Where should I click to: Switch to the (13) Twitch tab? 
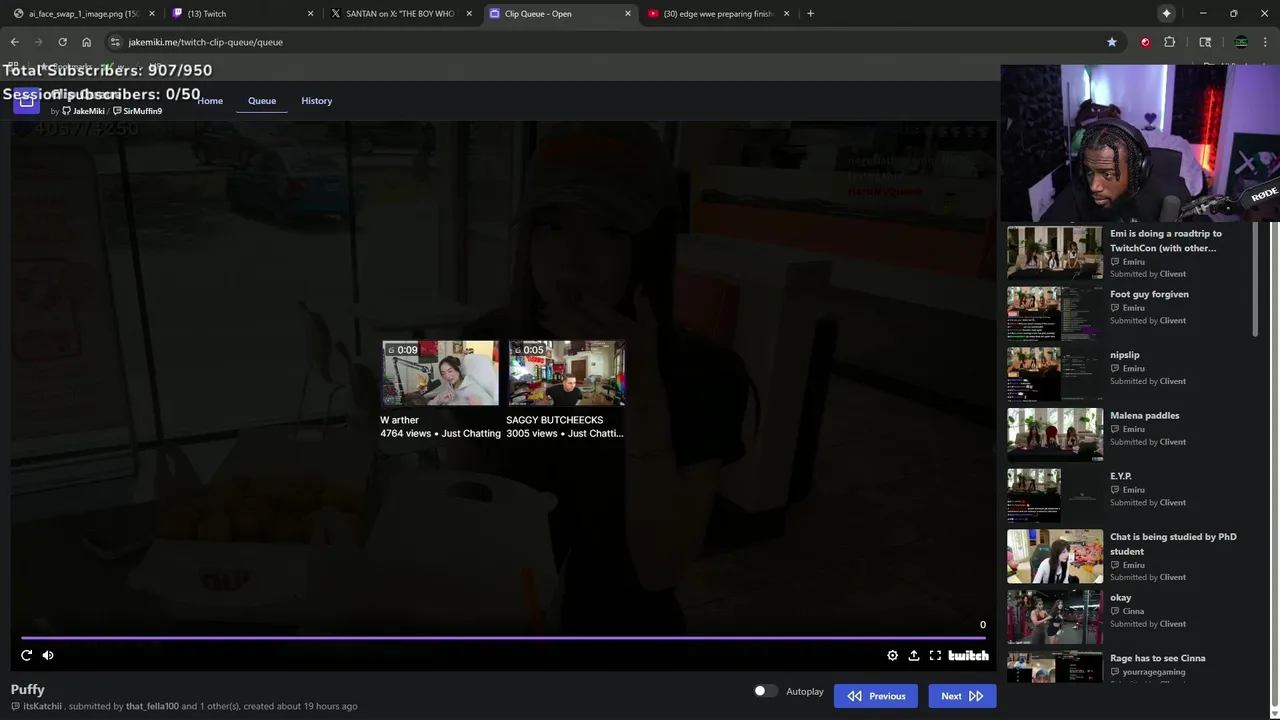(x=242, y=14)
